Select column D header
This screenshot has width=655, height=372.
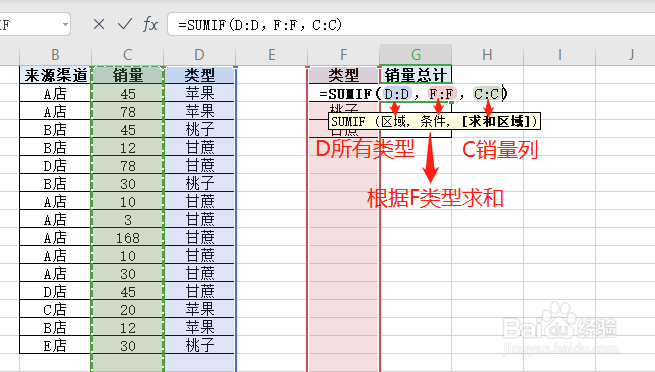(200, 55)
